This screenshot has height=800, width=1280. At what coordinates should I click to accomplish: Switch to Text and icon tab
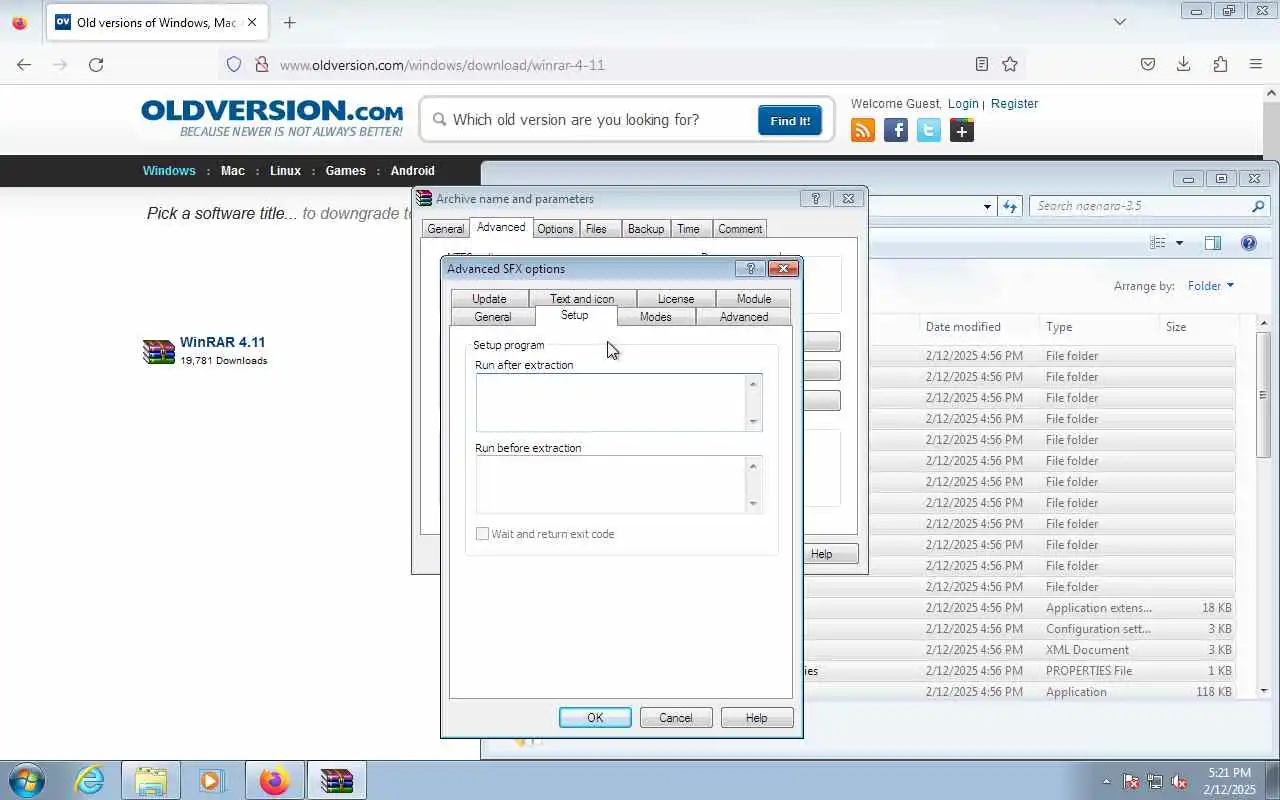click(x=582, y=298)
